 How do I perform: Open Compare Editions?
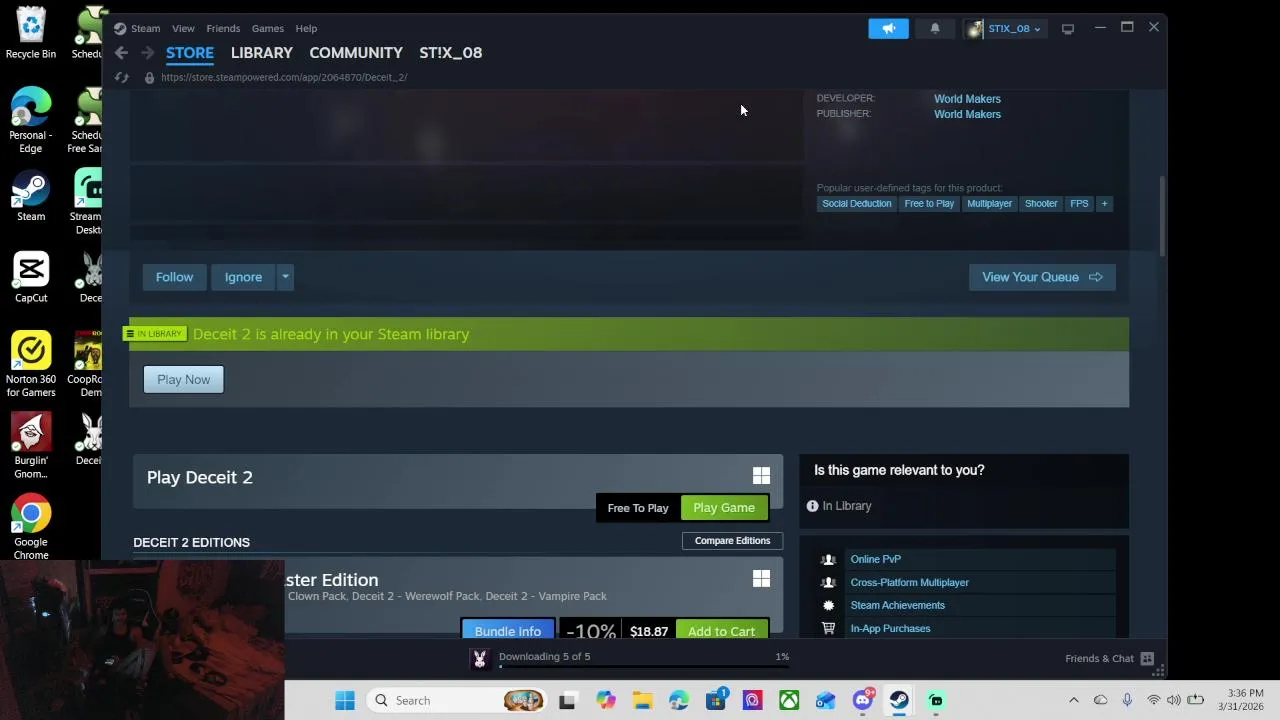(732, 541)
